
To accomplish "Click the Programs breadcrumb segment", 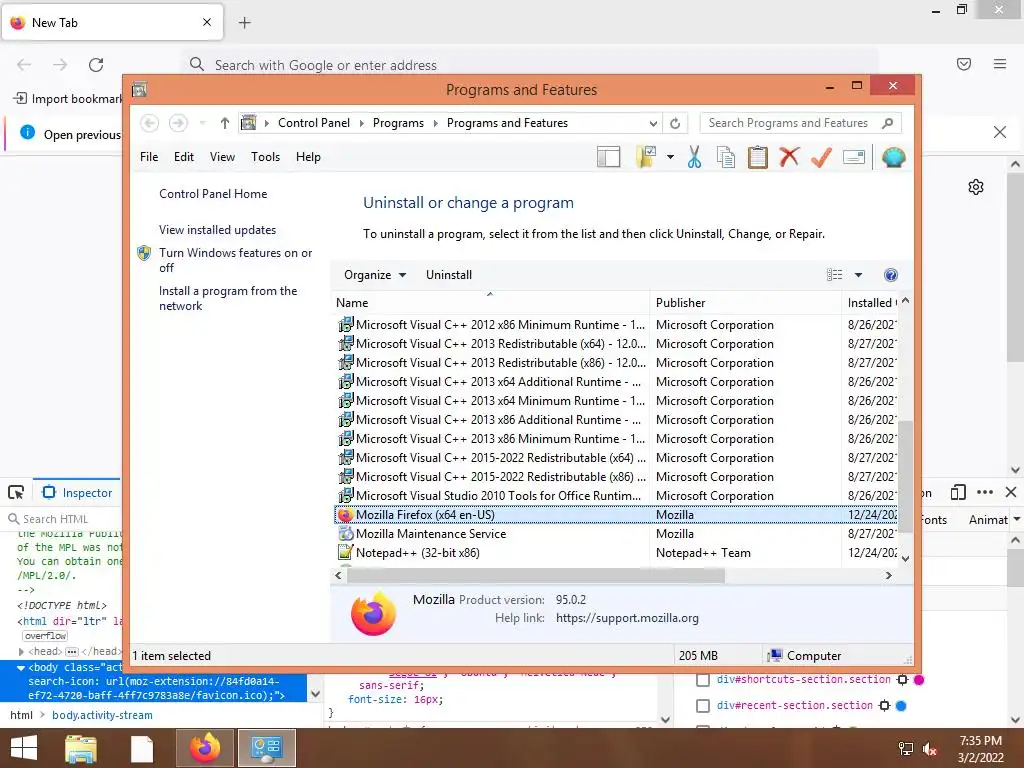I will (x=398, y=123).
